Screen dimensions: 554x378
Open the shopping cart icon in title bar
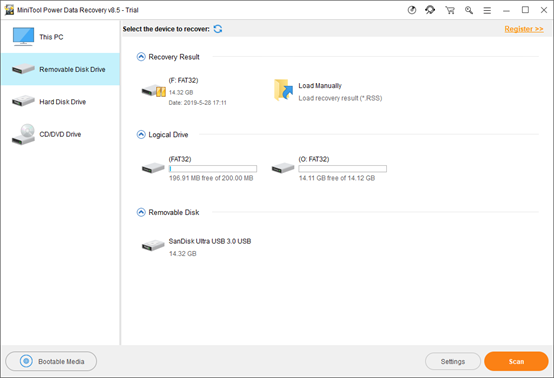pyautogui.click(x=450, y=10)
